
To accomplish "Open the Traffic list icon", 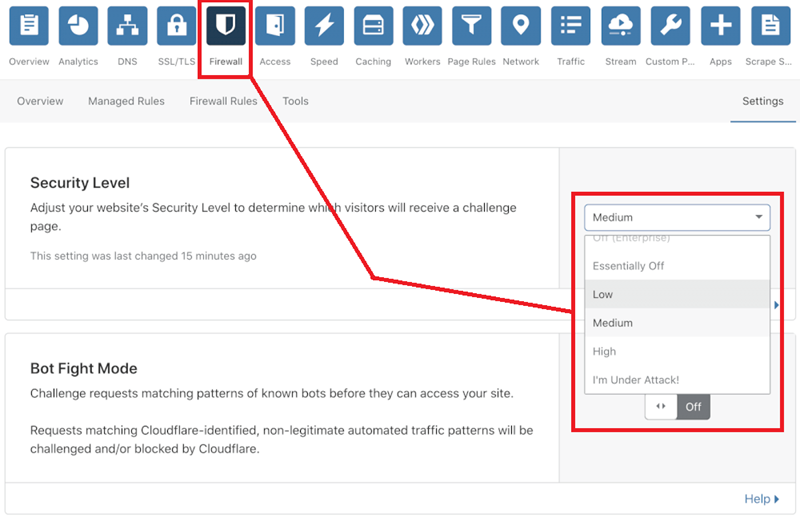I will click(x=571, y=26).
